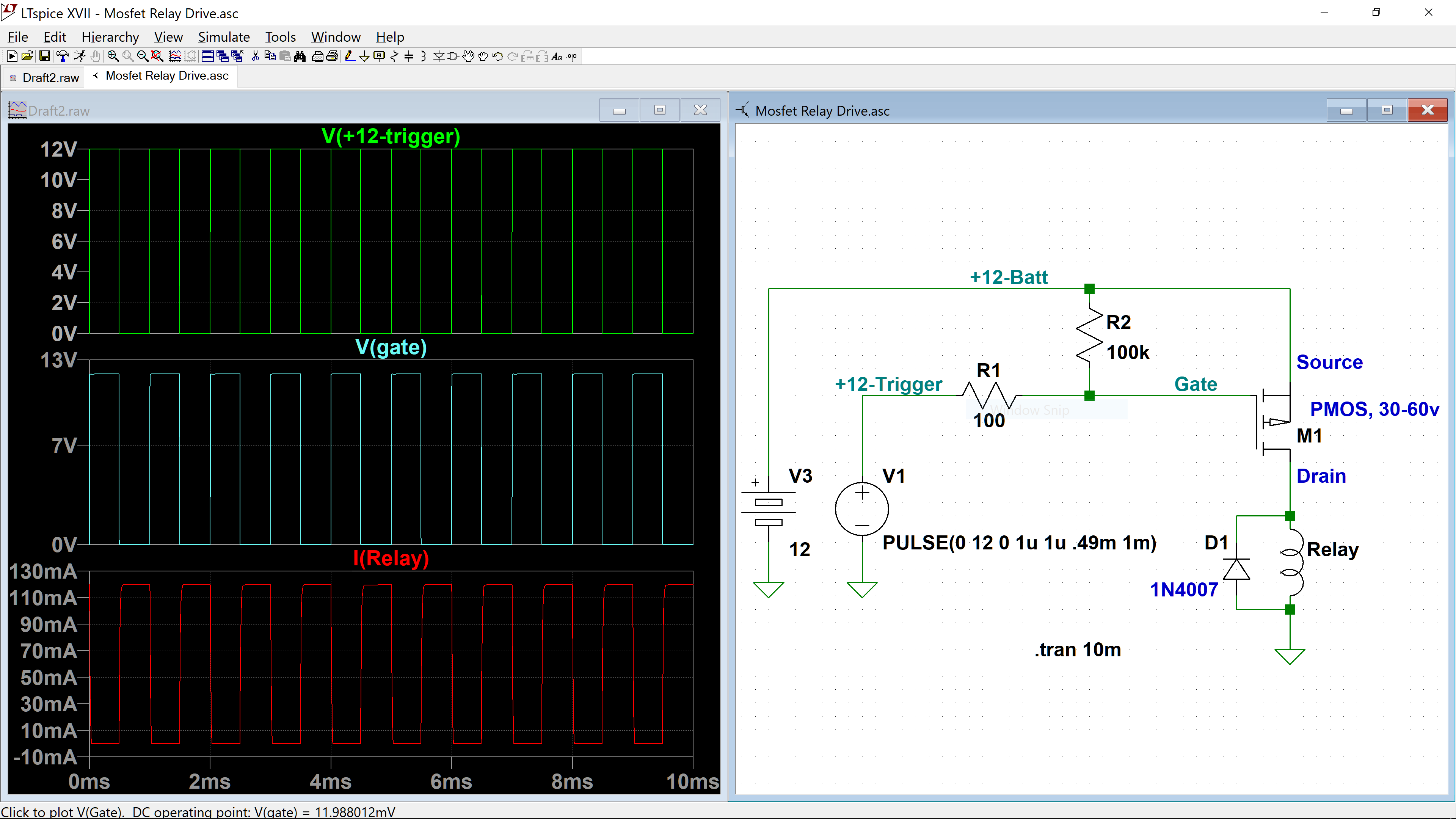Viewport: 1456px width, 819px height.
Task: Select the Resistor placement tool
Action: (x=394, y=56)
